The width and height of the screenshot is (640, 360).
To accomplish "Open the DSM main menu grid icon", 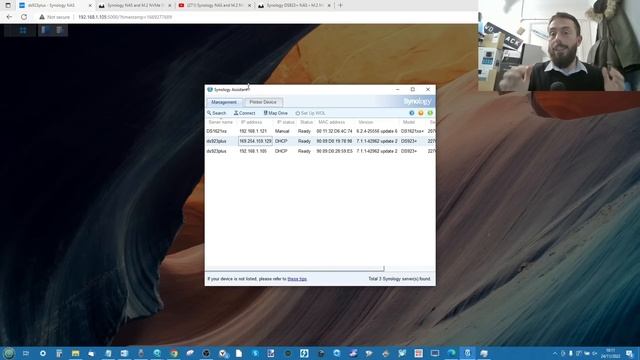I will (23, 30).
